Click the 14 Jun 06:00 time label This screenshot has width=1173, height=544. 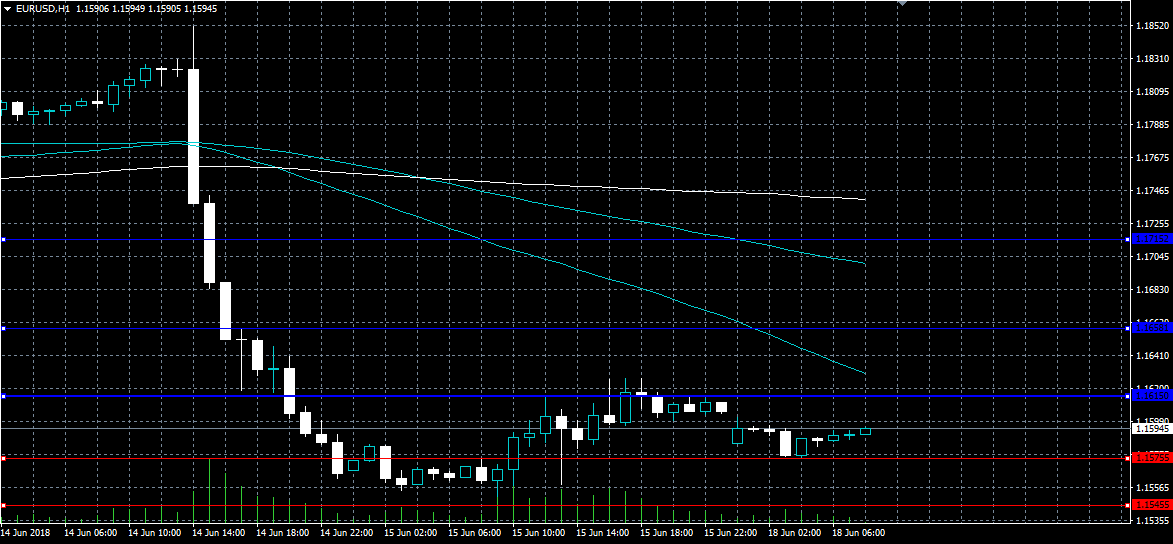[x=91, y=533]
